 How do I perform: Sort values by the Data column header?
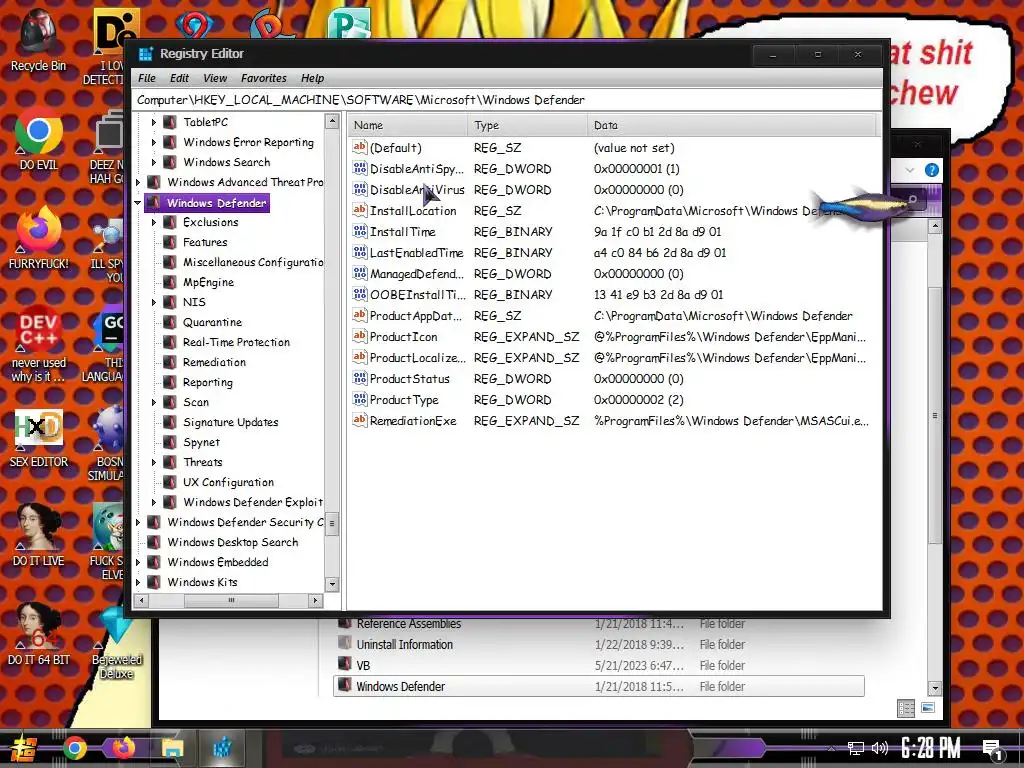pyautogui.click(x=731, y=125)
